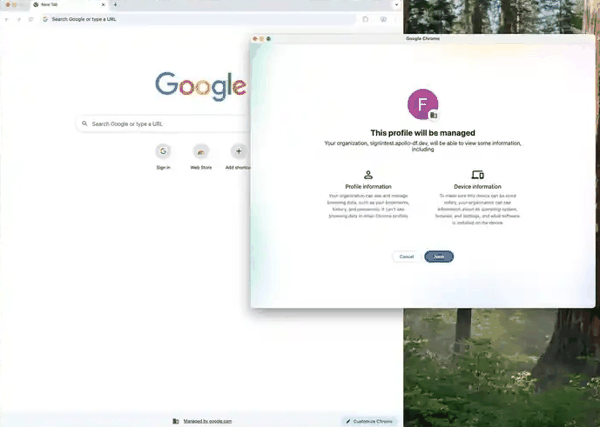Image resolution: width=600 pixels, height=427 pixels.
Task: Click 'This profile will be managed' heading
Action: (x=423, y=133)
